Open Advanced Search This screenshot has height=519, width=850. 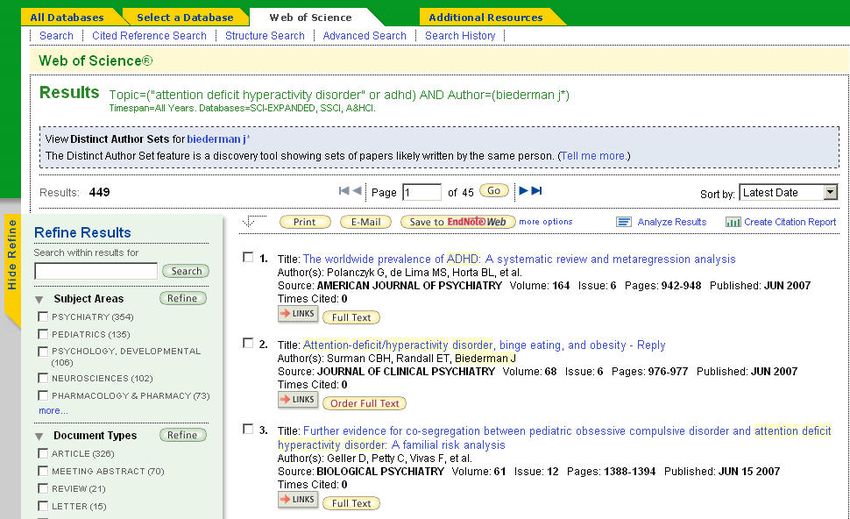pyautogui.click(x=364, y=35)
